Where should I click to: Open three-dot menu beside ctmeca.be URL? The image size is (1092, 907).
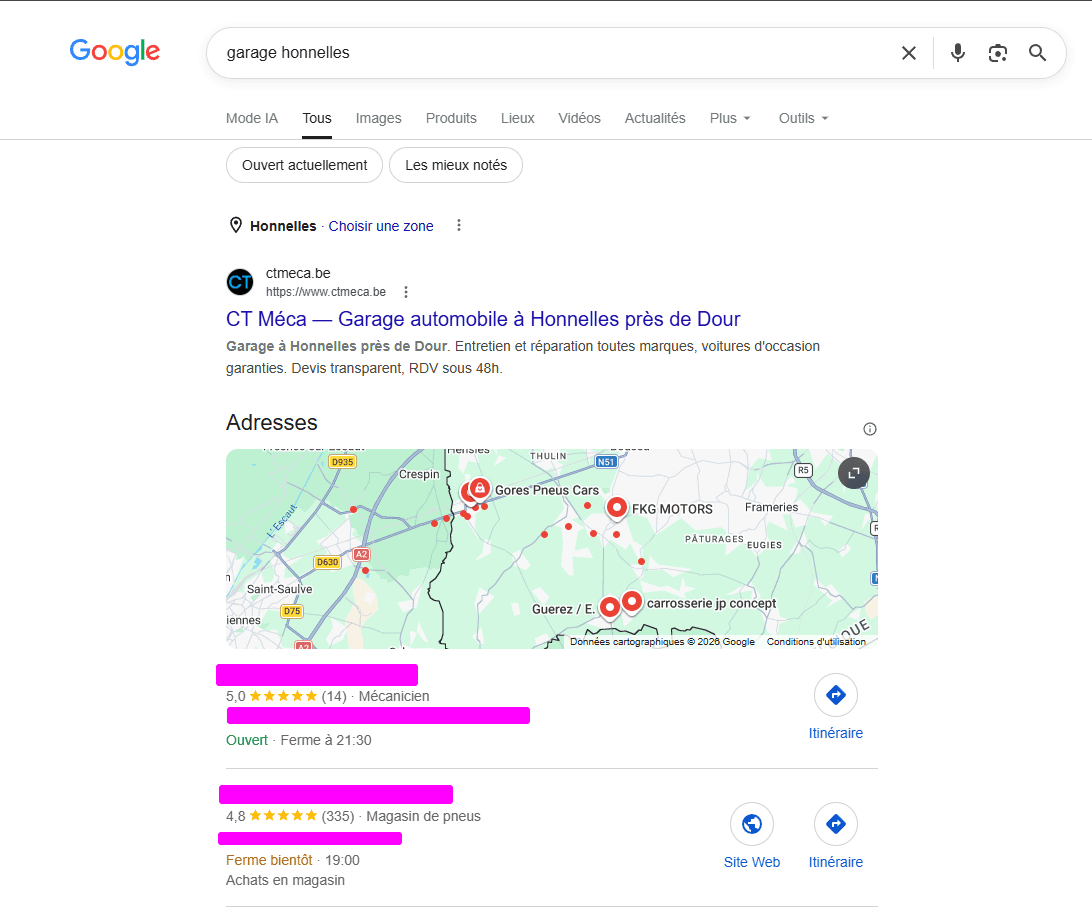click(x=406, y=292)
